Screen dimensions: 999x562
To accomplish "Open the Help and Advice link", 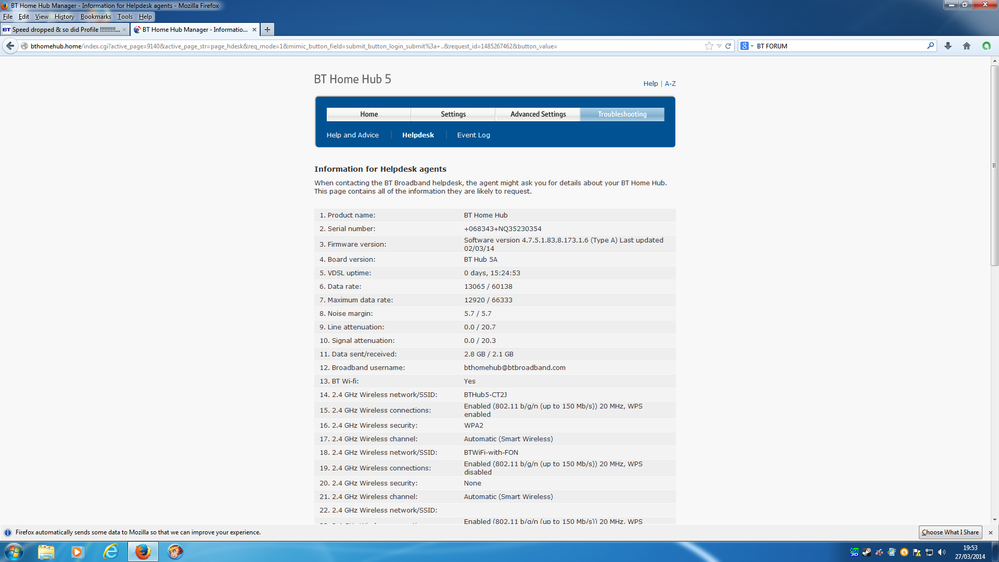I will (x=352, y=135).
